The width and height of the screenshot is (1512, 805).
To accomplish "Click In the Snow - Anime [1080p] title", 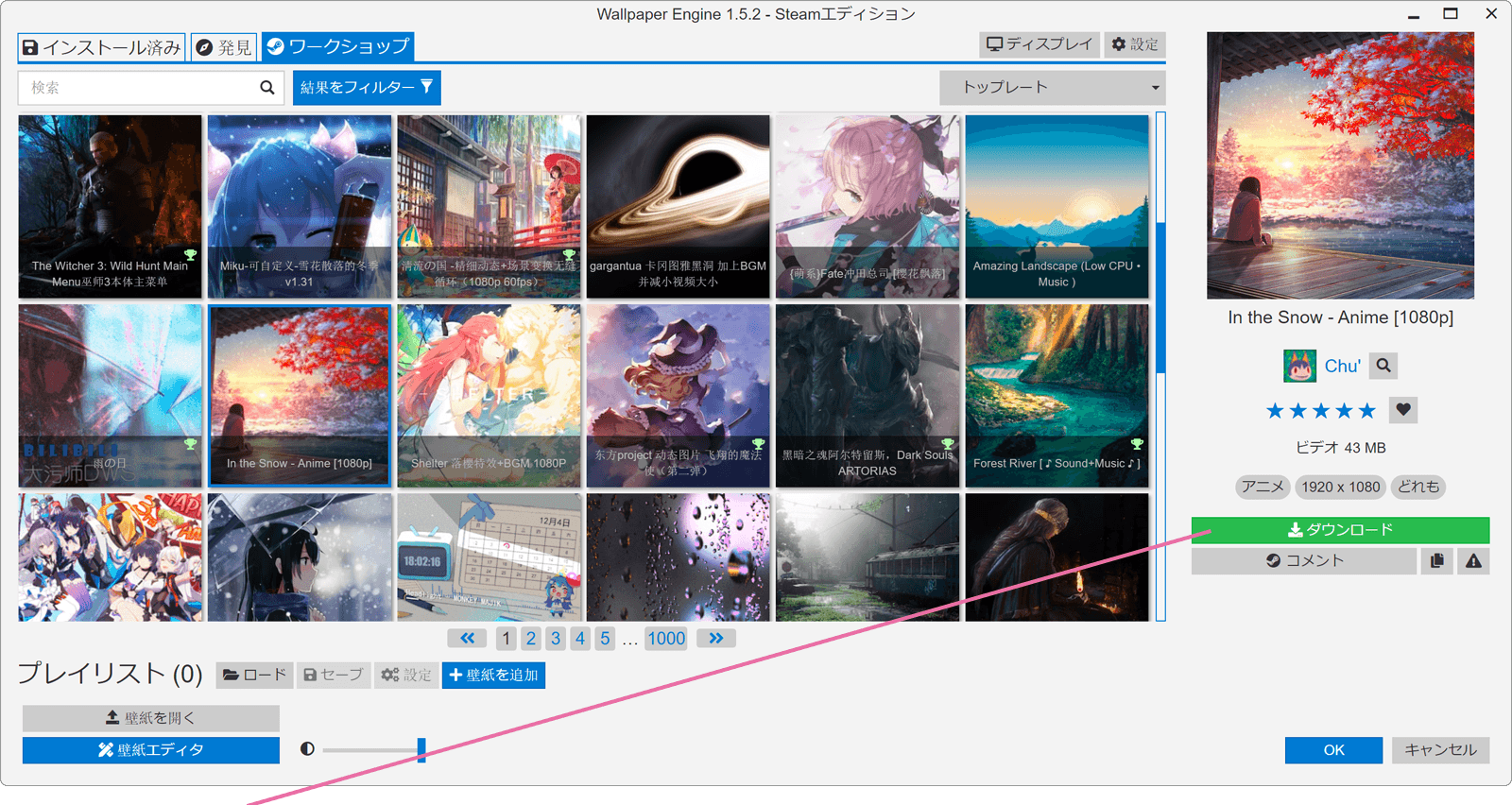I will [x=1340, y=317].
